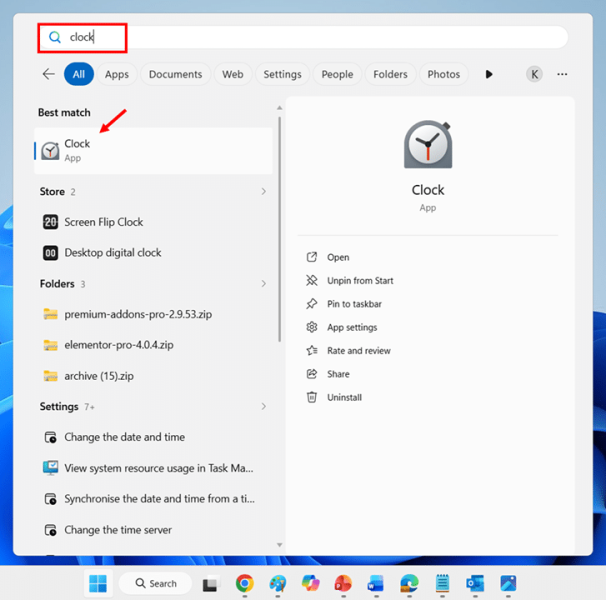The width and height of the screenshot is (606, 600).
Task: Go back with the left arrow icon
Action: (x=48, y=74)
